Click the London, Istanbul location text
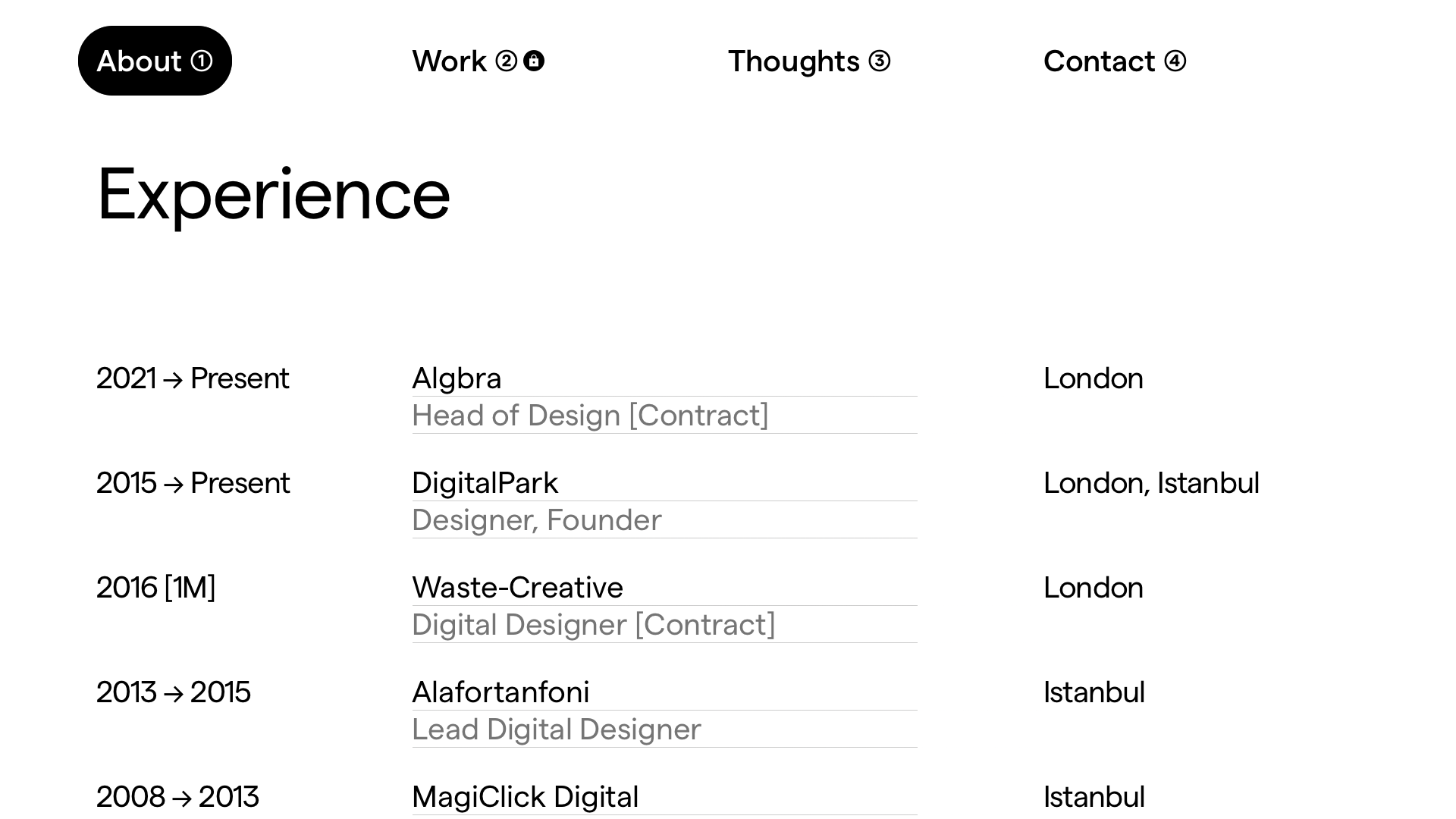 [1151, 482]
